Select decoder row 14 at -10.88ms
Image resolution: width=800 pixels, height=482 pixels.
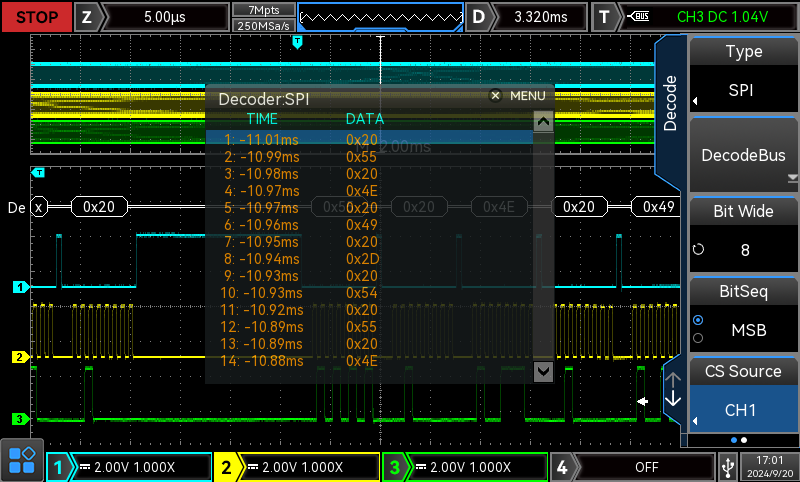click(369, 361)
